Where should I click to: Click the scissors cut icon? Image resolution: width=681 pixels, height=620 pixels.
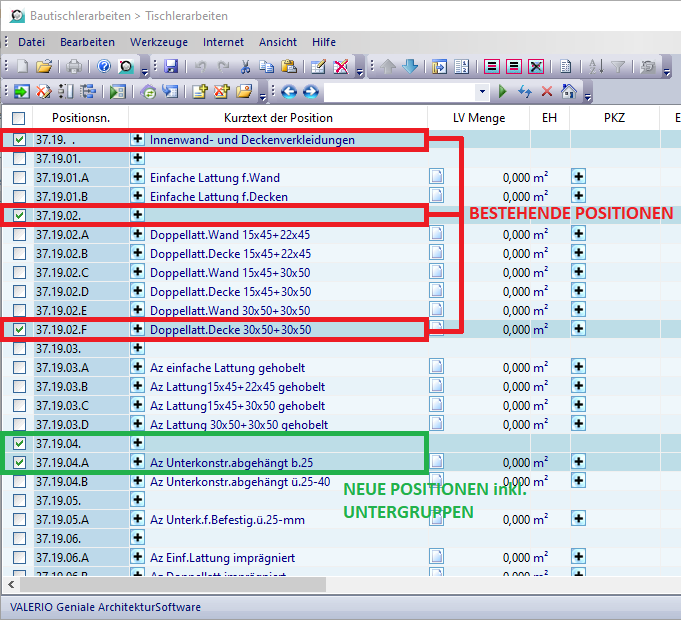(x=245, y=67)
